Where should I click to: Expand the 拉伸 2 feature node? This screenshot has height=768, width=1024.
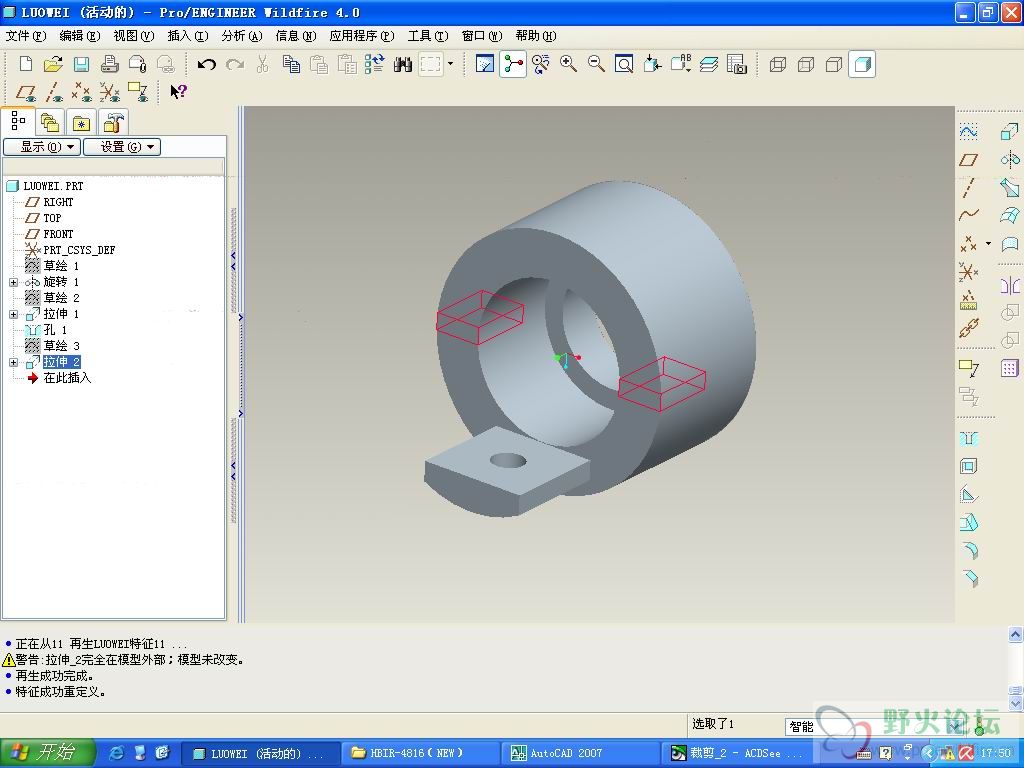(13, 362)
